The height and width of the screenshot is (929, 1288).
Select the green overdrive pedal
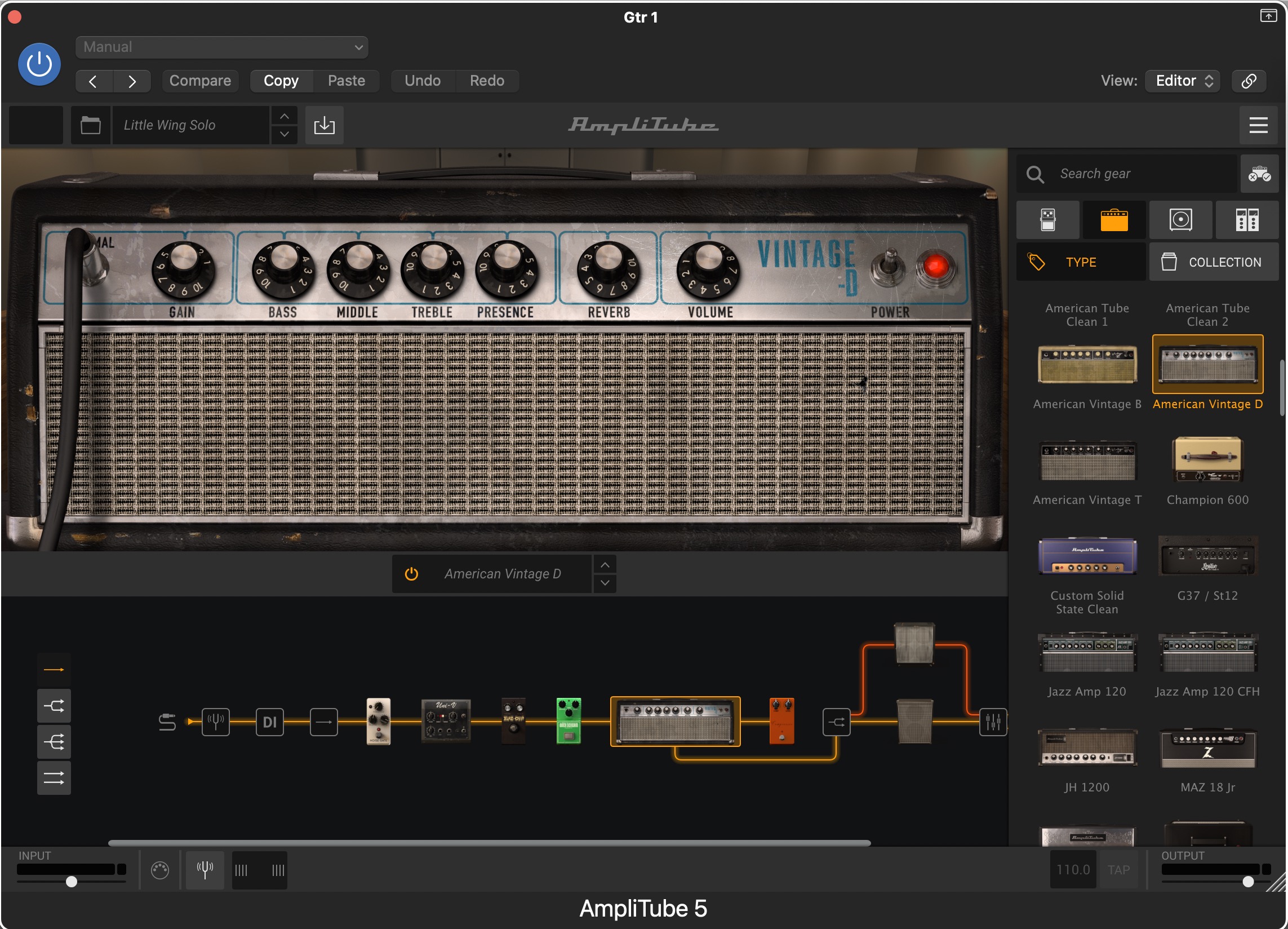[569, 721]
